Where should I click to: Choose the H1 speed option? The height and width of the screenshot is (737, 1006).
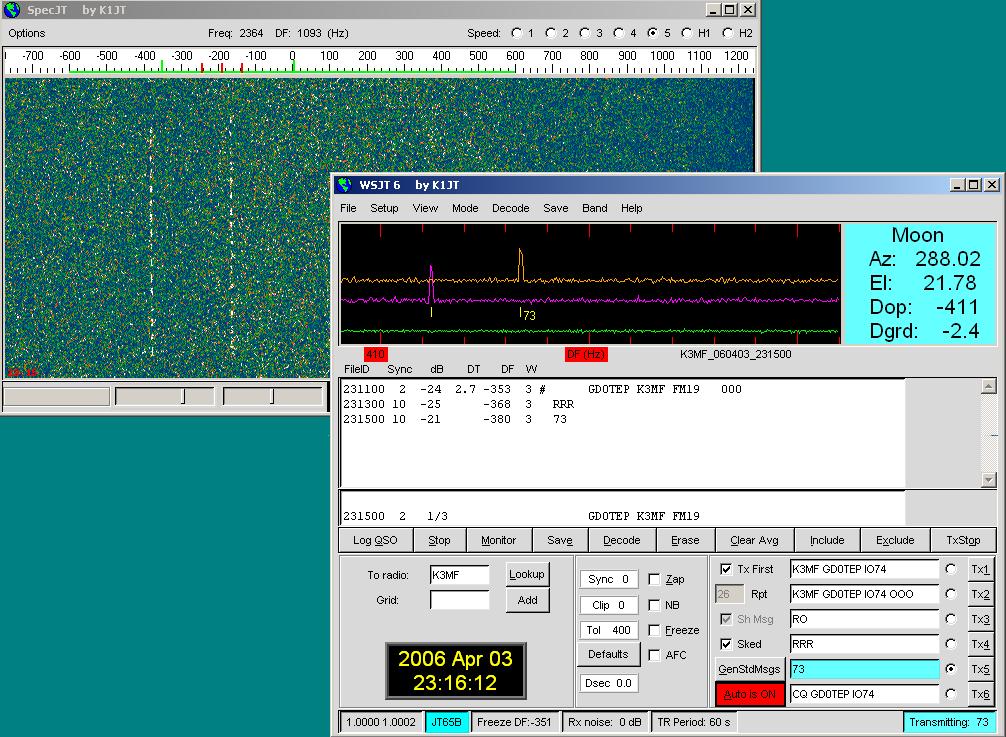pyautogui.click(x=686, y=33)
